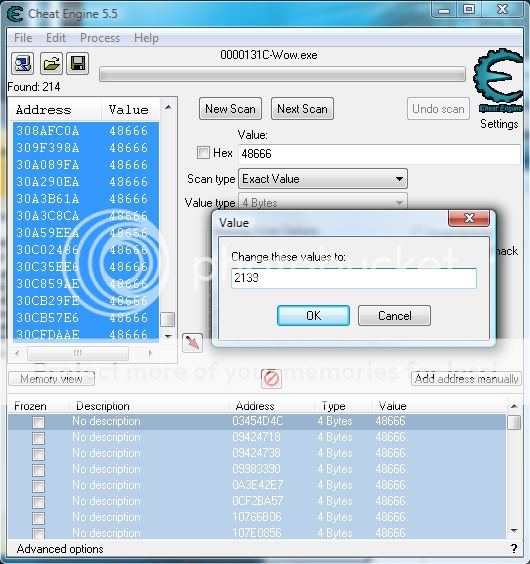530x564 pixels.
Task: Freeze address 0A3E42E7 checkbox
Action: (x=38, y=486)
